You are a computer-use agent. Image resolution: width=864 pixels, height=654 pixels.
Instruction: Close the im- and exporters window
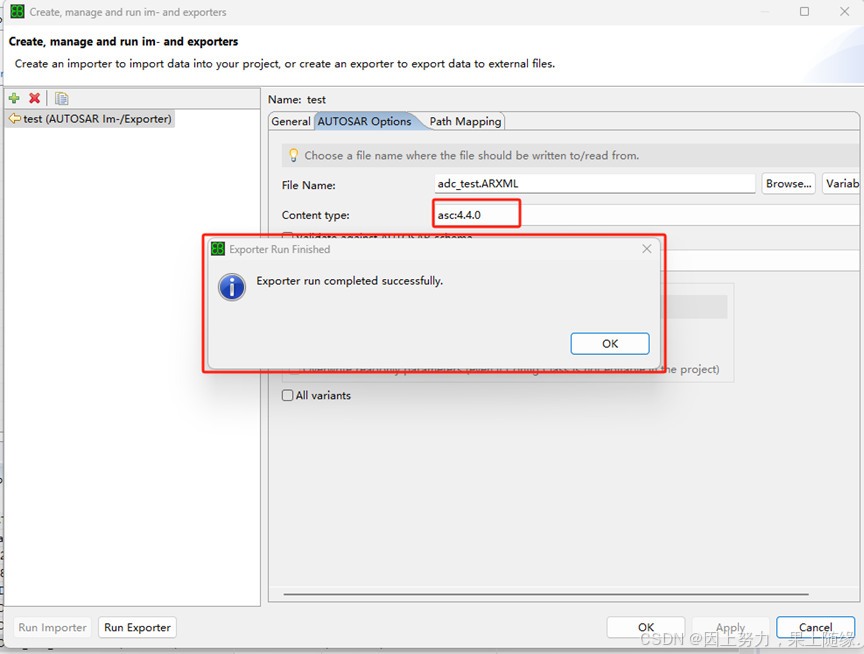[x=845, y=12]
